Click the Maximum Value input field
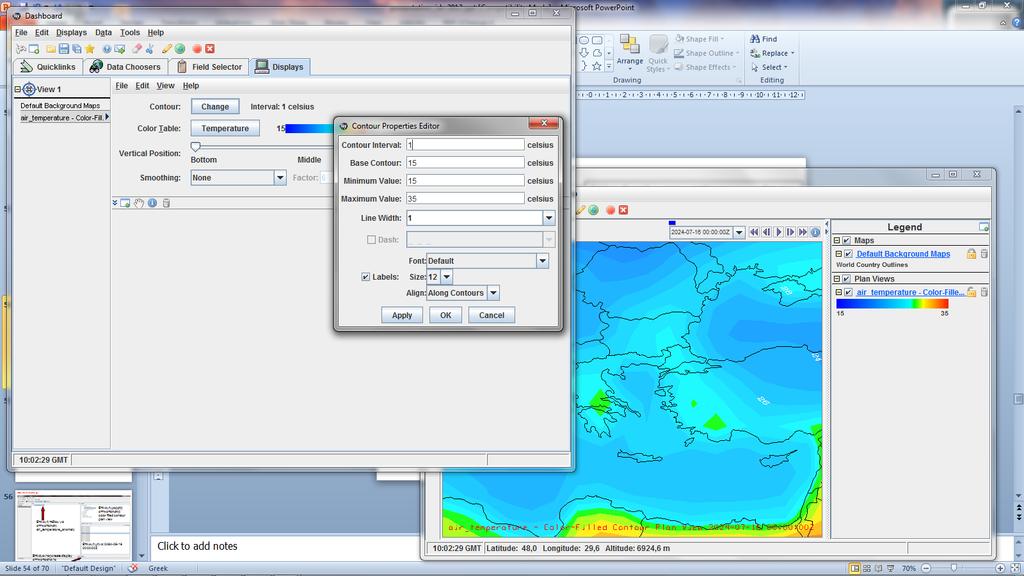 pos(465,199)
